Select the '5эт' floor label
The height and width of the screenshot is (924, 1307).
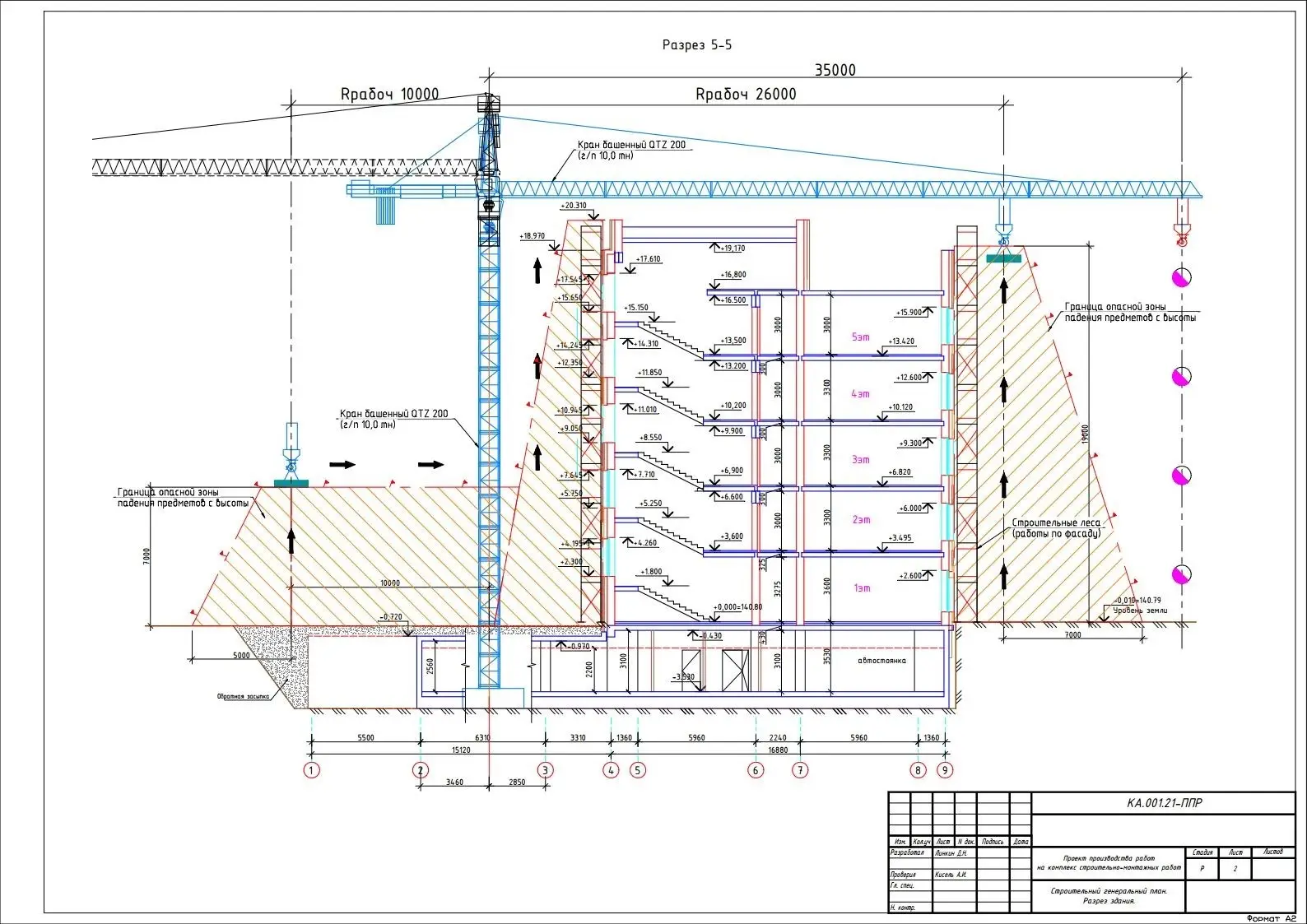pyautogui.click(x=860, y=337)
